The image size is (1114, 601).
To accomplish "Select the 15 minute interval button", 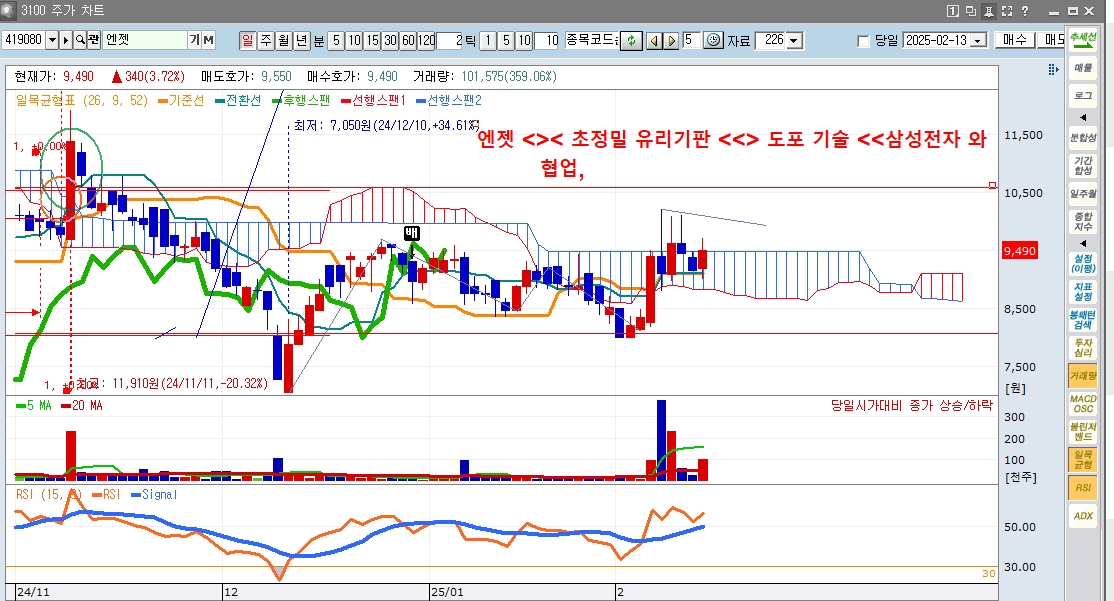I will tap(372, 40).
